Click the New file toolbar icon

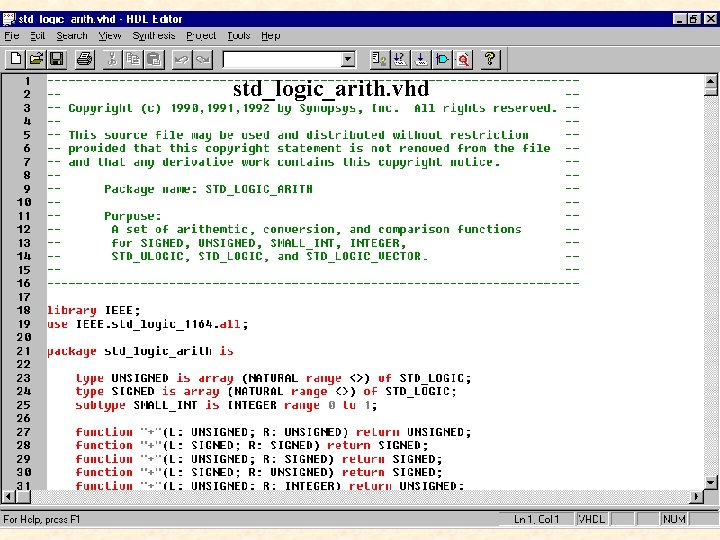coord(16,59)
